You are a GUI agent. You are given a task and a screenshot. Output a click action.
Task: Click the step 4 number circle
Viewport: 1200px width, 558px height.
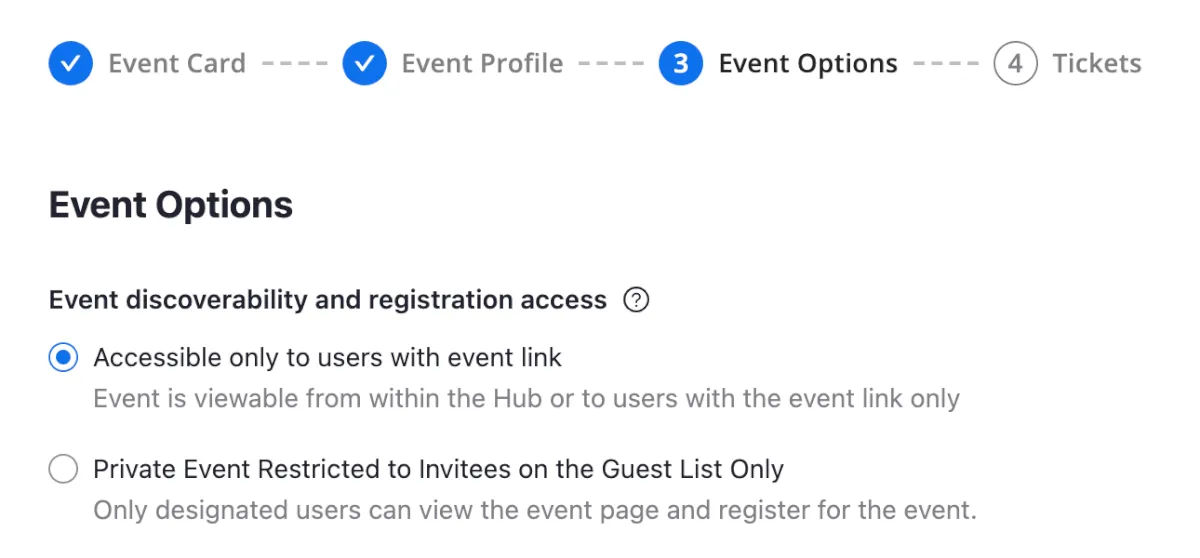click(1015, 64)
